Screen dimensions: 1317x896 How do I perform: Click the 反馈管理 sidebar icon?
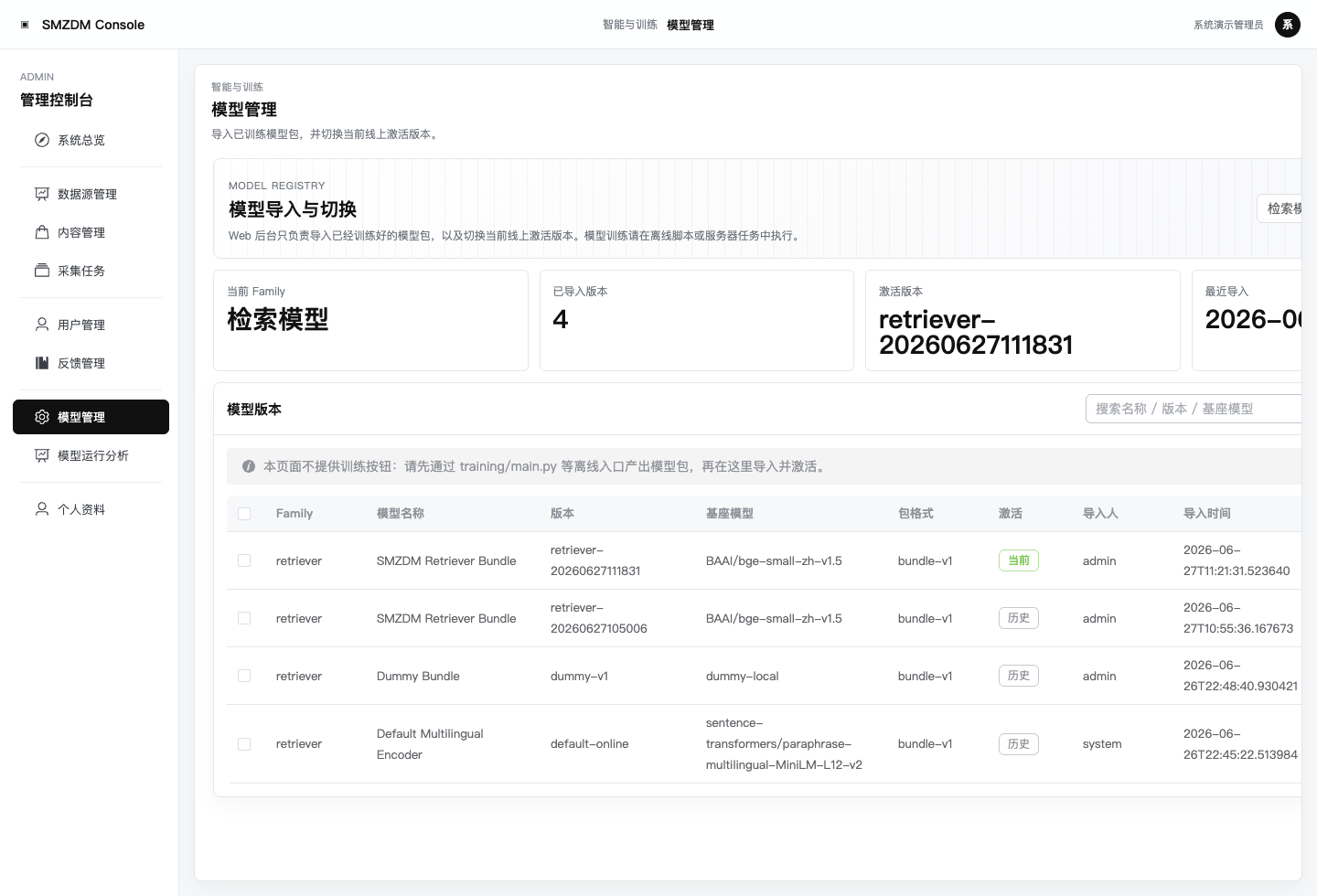[42, 363]
